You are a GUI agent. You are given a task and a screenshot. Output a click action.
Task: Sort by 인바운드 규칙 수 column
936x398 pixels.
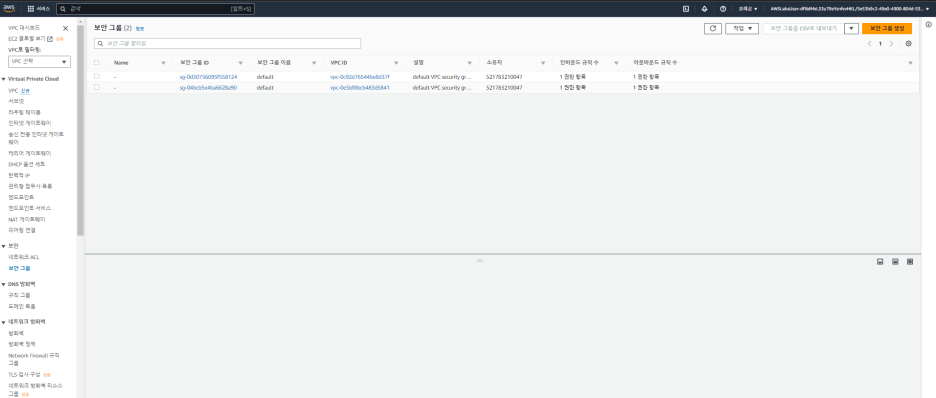click(616, 63)
